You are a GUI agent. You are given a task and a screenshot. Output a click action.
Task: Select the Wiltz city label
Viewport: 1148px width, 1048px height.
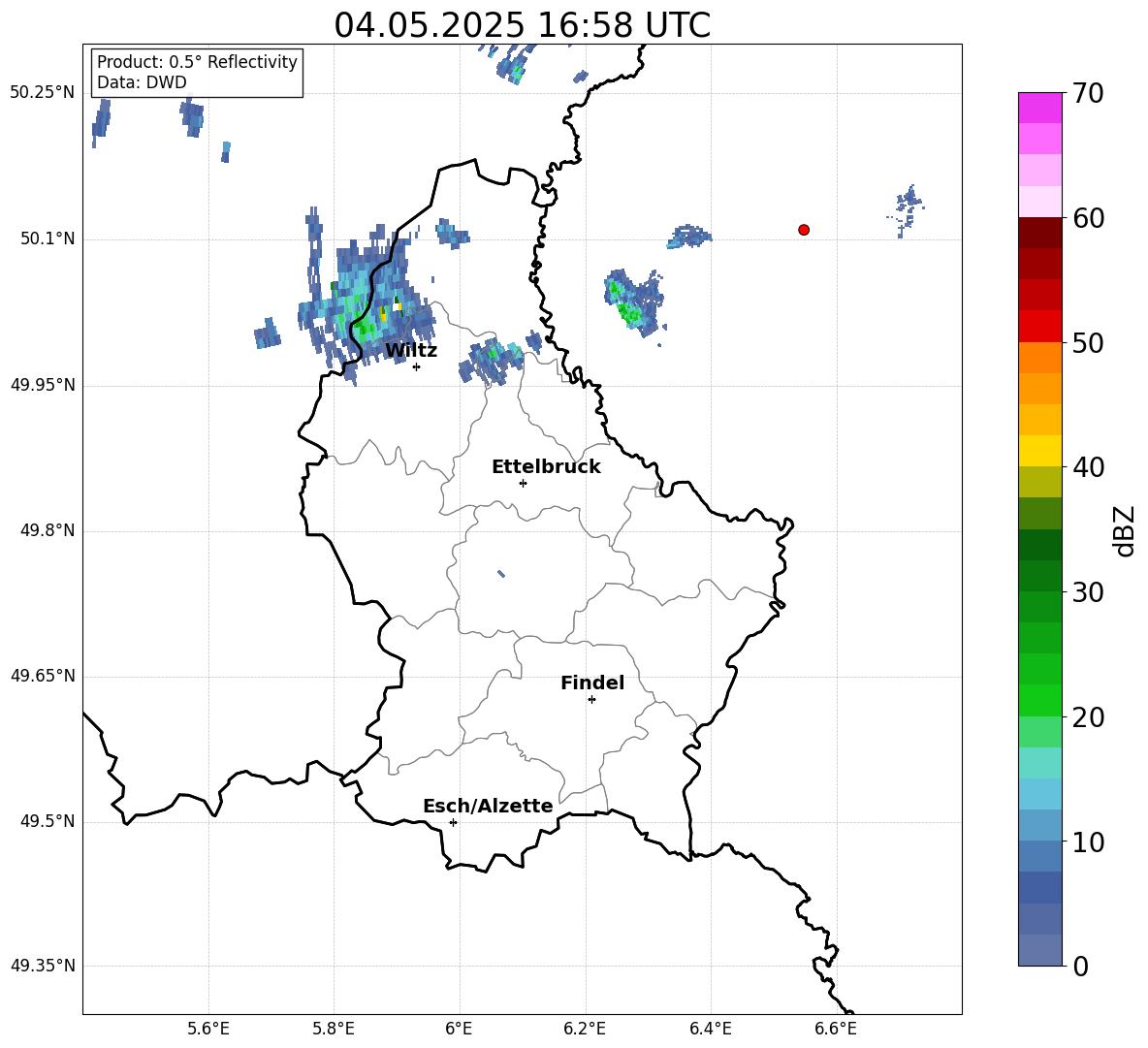tap(411, 351)
